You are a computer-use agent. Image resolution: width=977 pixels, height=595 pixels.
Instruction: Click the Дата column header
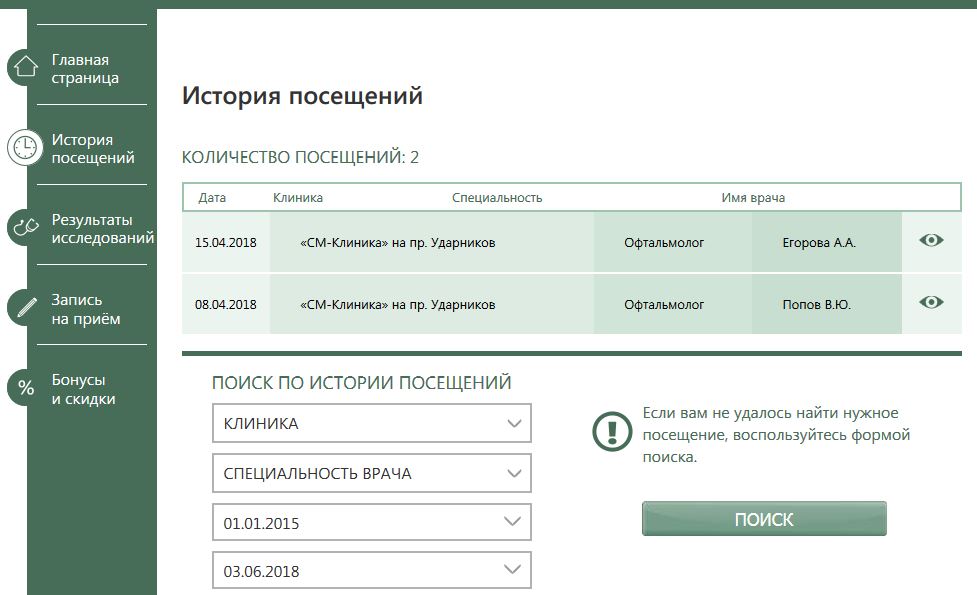pos(212,198)
